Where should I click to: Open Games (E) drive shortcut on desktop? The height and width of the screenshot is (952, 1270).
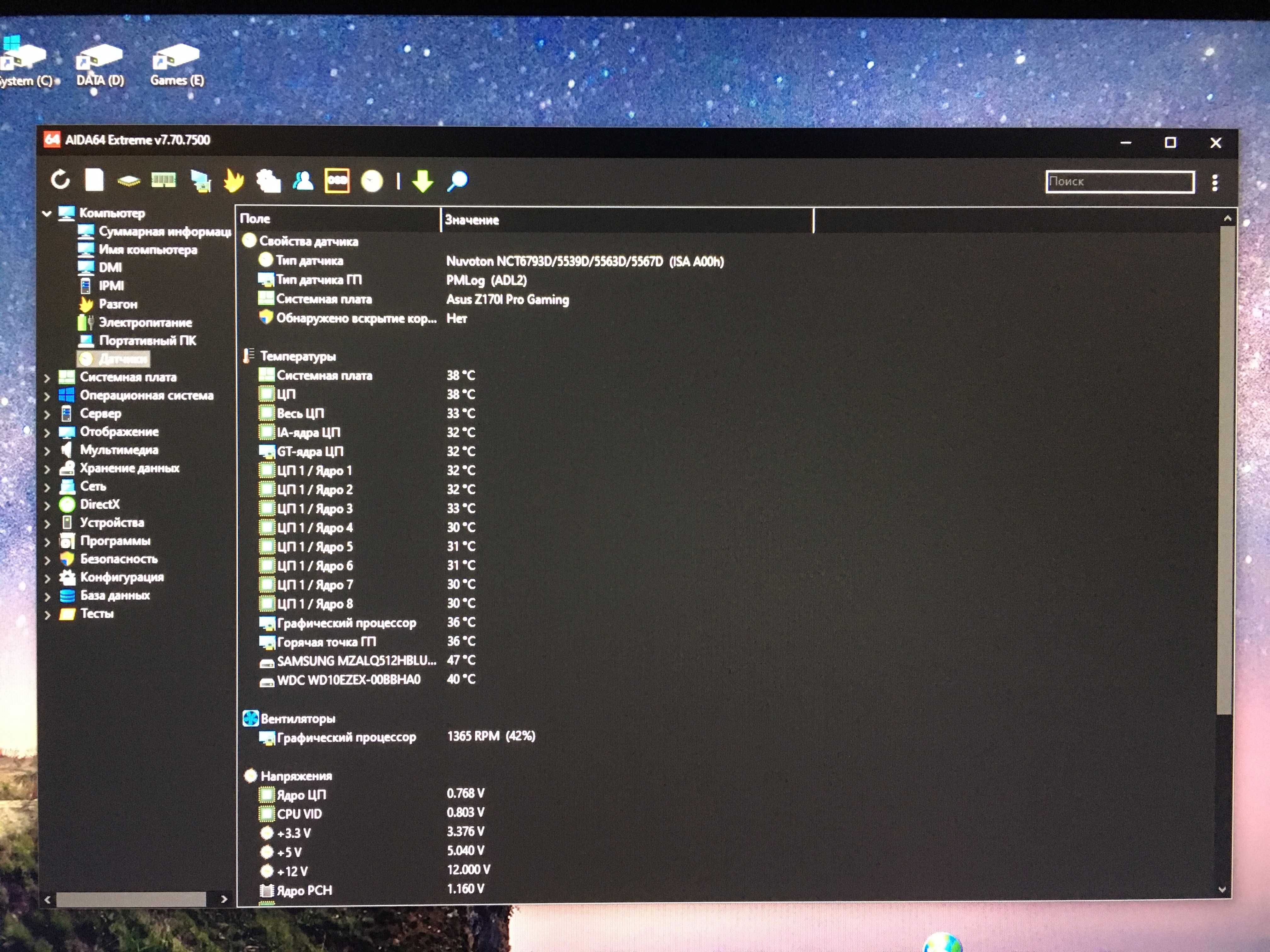tap(177, 65)
